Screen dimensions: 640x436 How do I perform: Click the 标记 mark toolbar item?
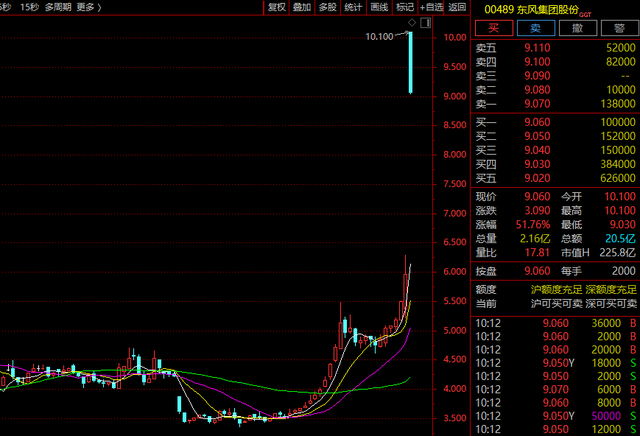pyautogui.click(x=404, y=7)
